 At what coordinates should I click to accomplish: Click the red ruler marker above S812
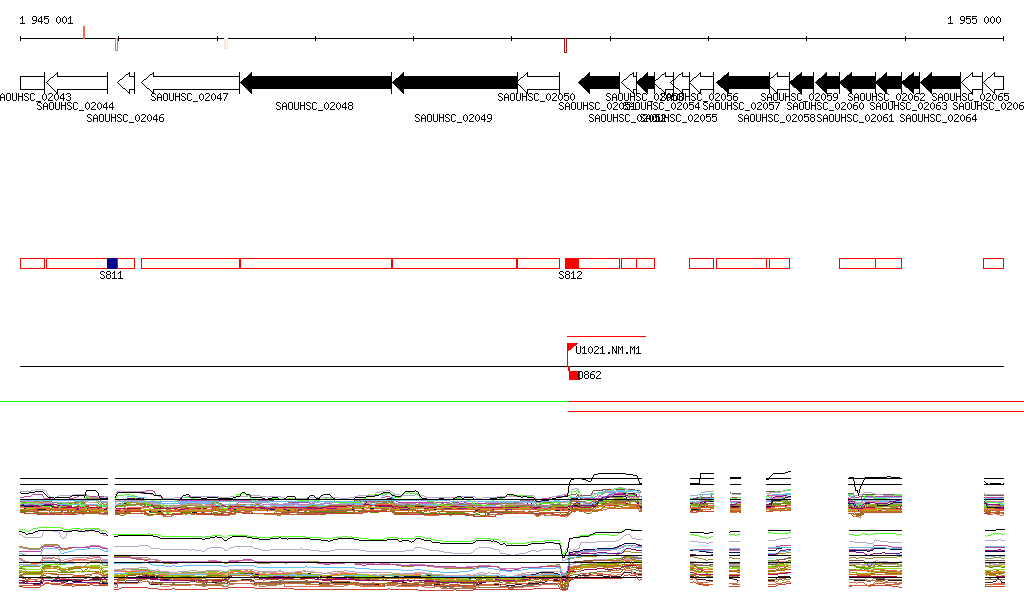pyautogui.click(x=566, y=46)
